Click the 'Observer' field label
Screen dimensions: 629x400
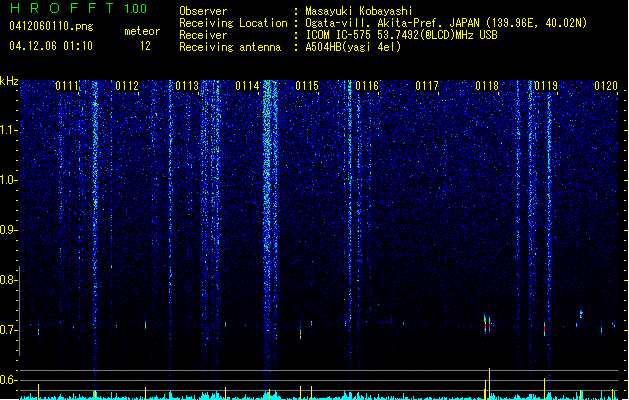click(203, 11)
